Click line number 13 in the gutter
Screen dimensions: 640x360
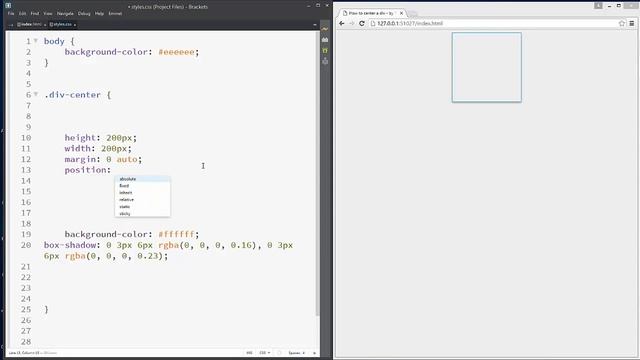pyautogui.click(x=26, y=170)
